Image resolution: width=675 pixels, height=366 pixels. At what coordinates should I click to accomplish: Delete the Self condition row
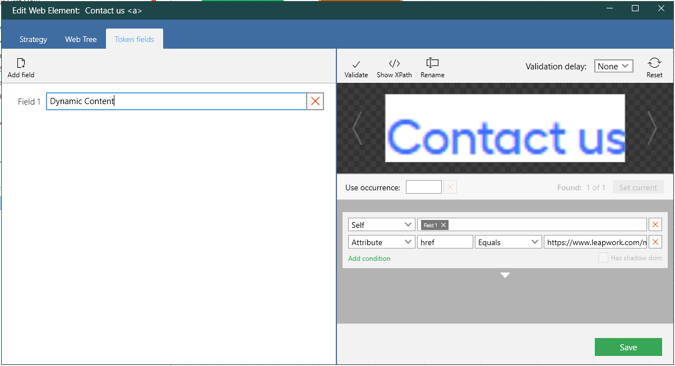tap(655, 224)
